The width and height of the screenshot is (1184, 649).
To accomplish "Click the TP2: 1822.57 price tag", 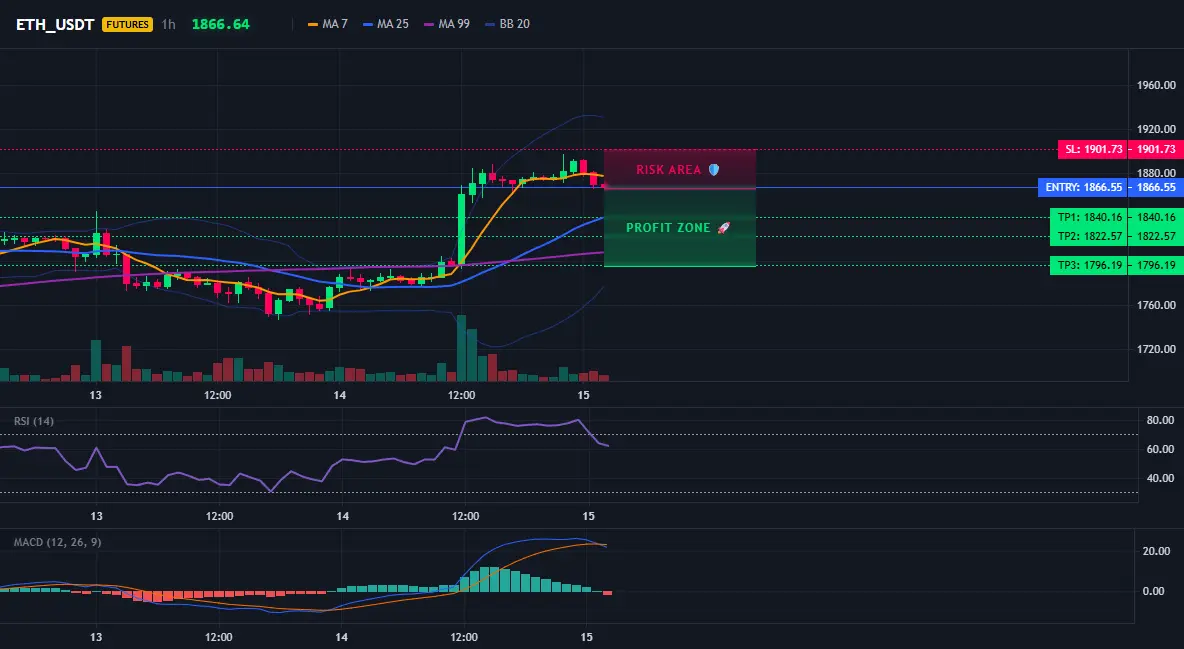I will 1116,236.
